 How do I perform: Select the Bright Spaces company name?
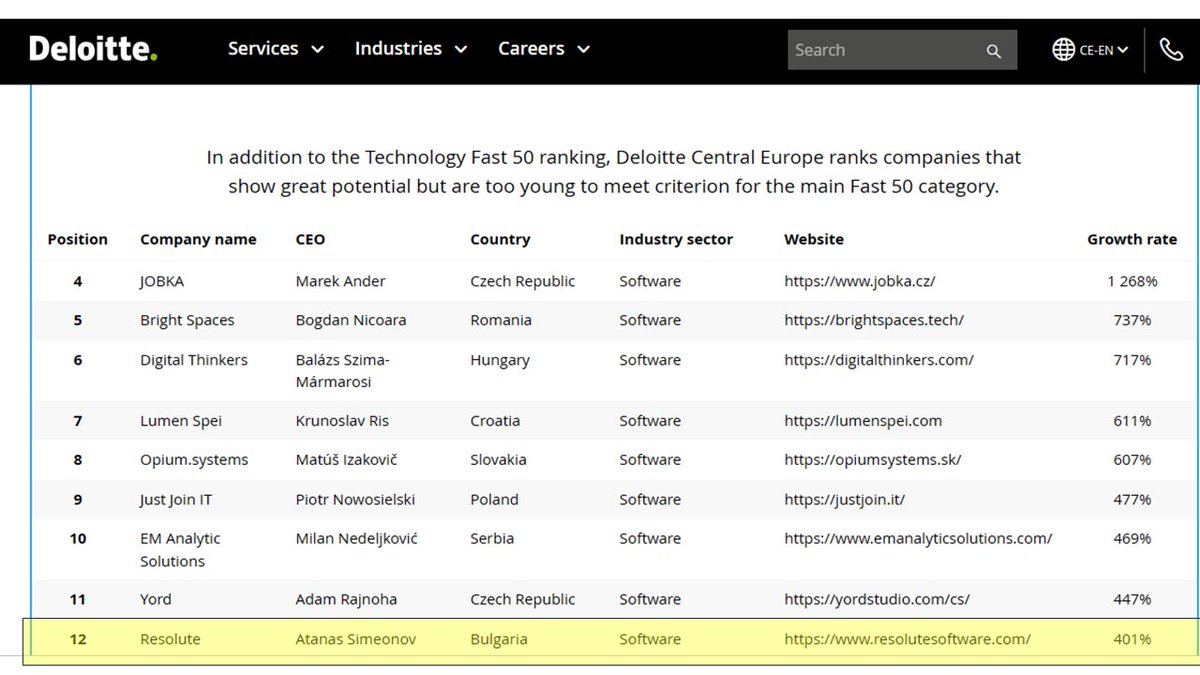coord(187,321)
